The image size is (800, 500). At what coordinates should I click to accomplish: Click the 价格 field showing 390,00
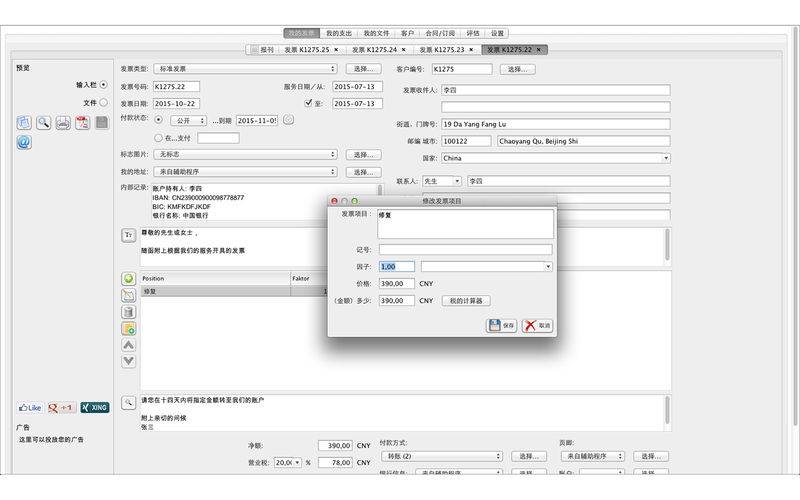(x=397, y=284)
